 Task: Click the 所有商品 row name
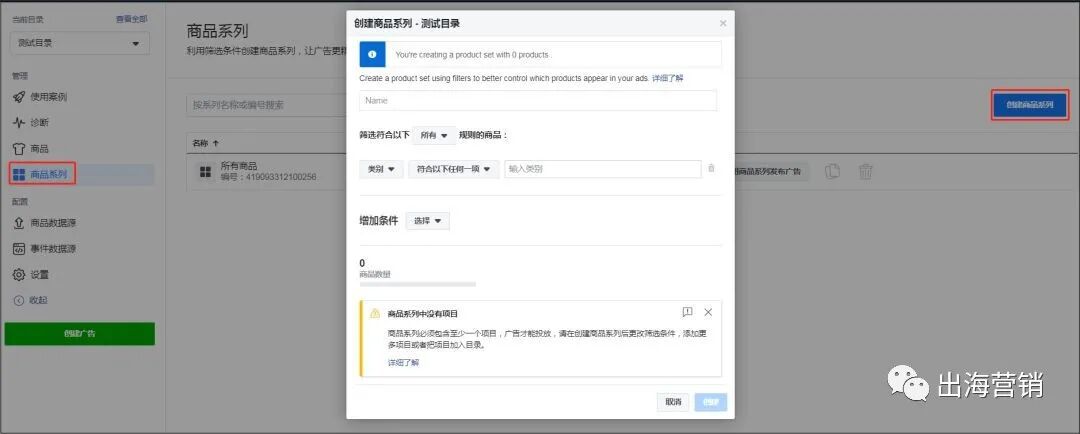(238, 166)
